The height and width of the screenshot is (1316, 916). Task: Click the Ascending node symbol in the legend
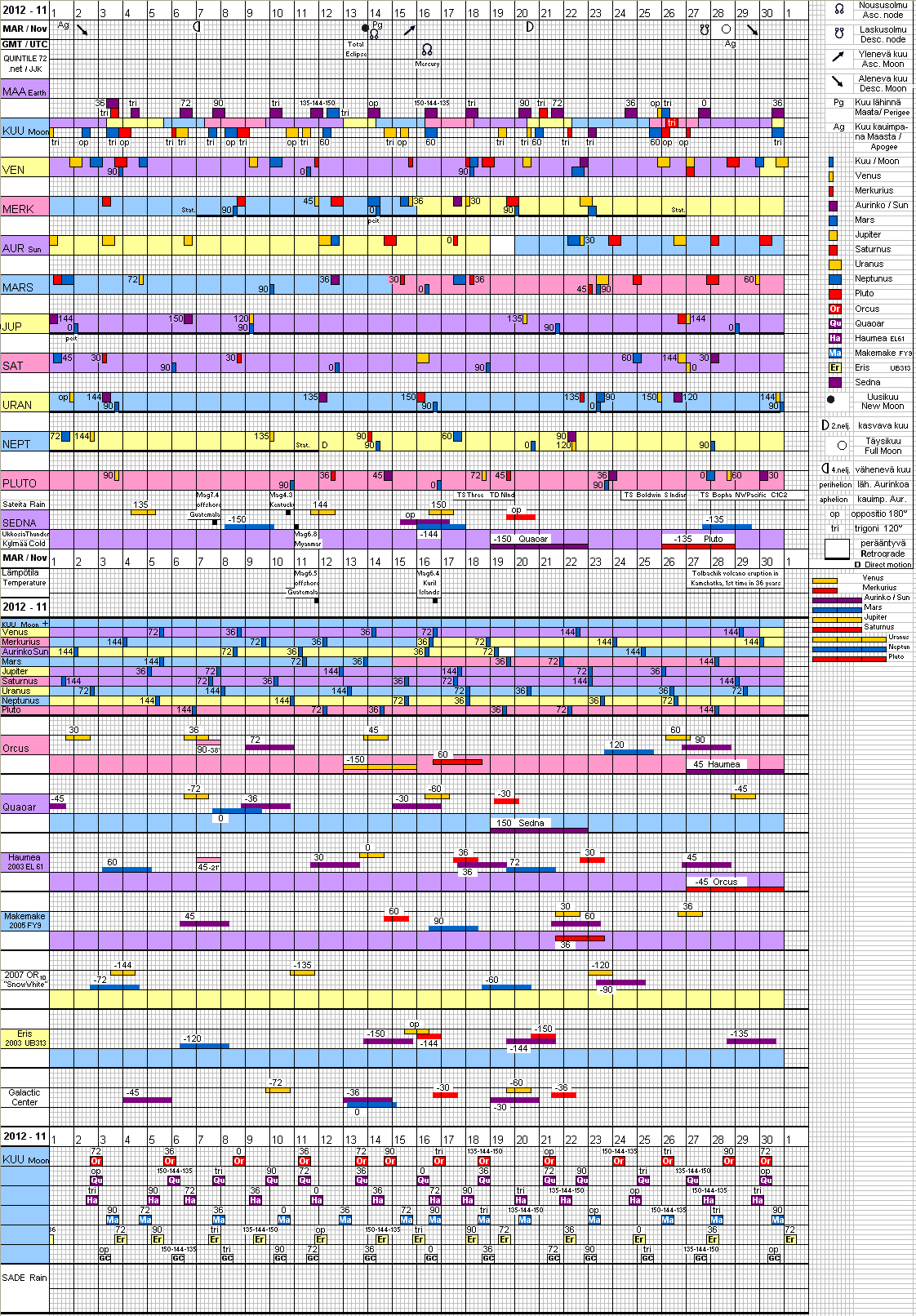pos(838,9)
